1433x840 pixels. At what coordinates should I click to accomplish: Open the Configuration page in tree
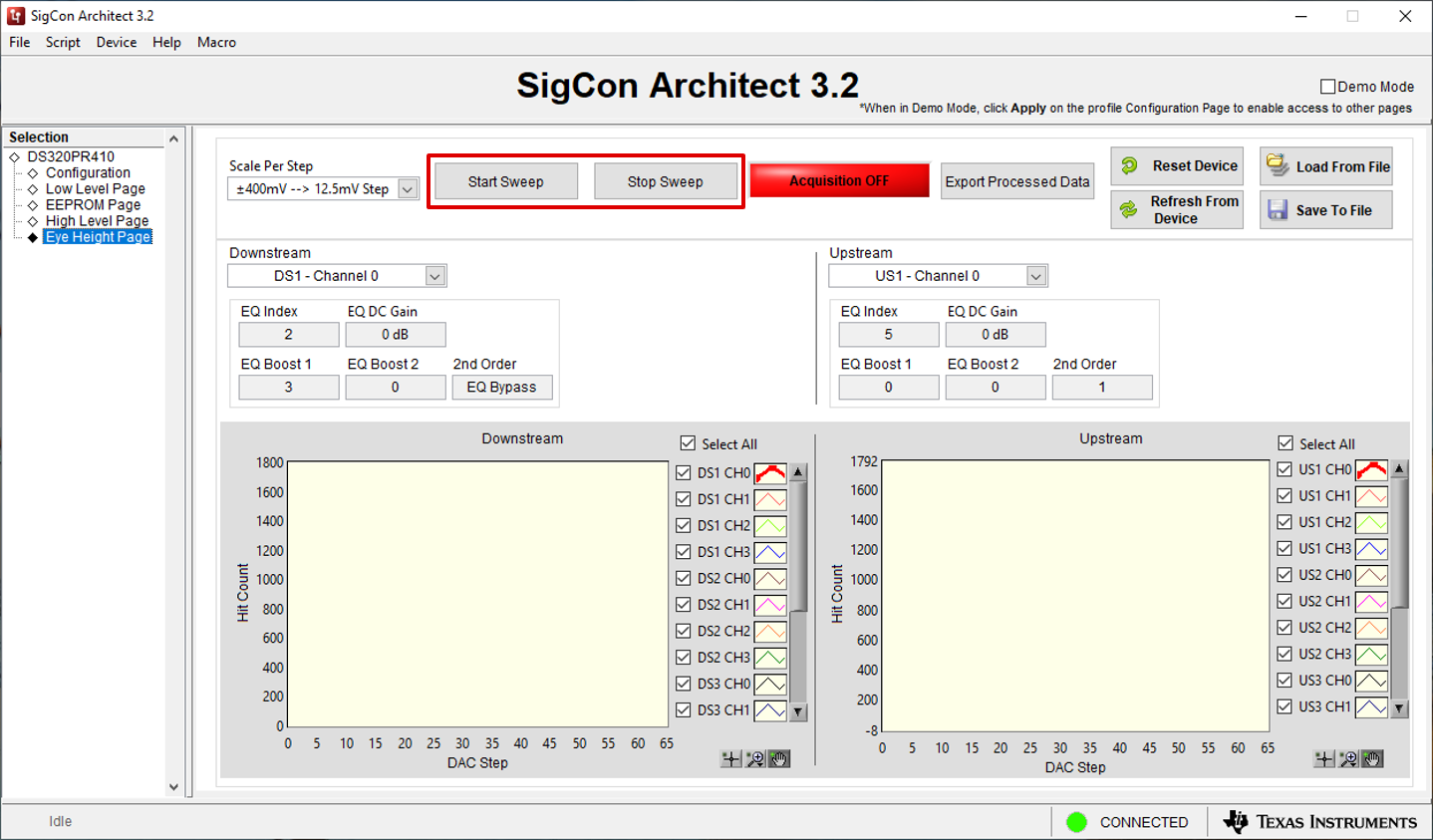[88, 172]
